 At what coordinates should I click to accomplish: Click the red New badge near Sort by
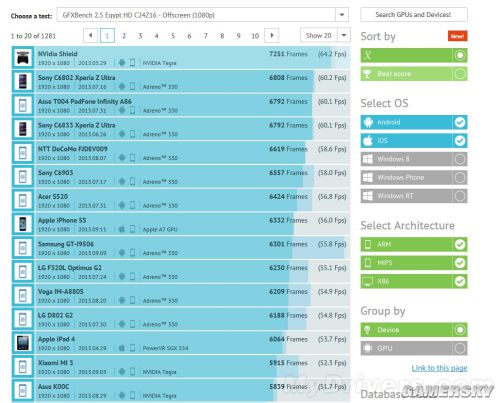(x=458, y=36)
